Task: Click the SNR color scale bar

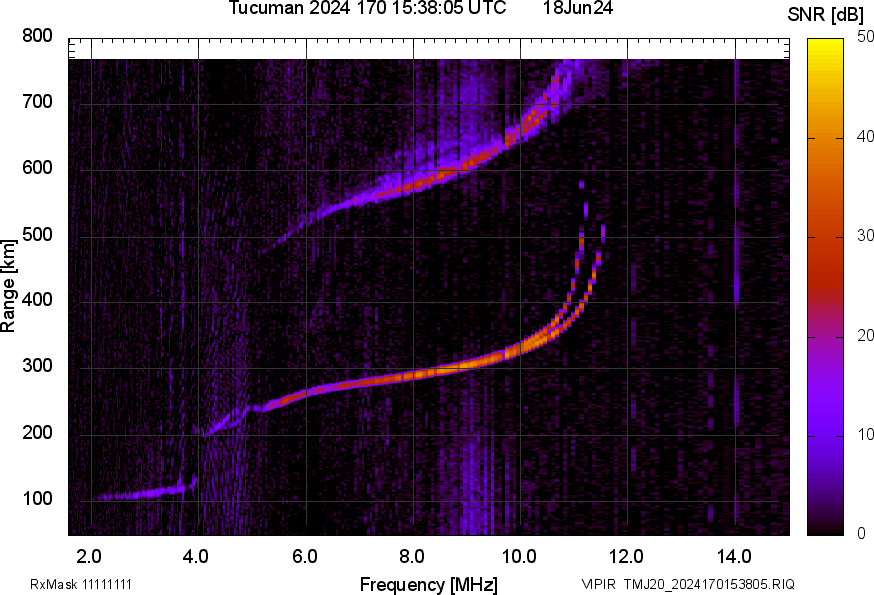Action: point(826,287)
